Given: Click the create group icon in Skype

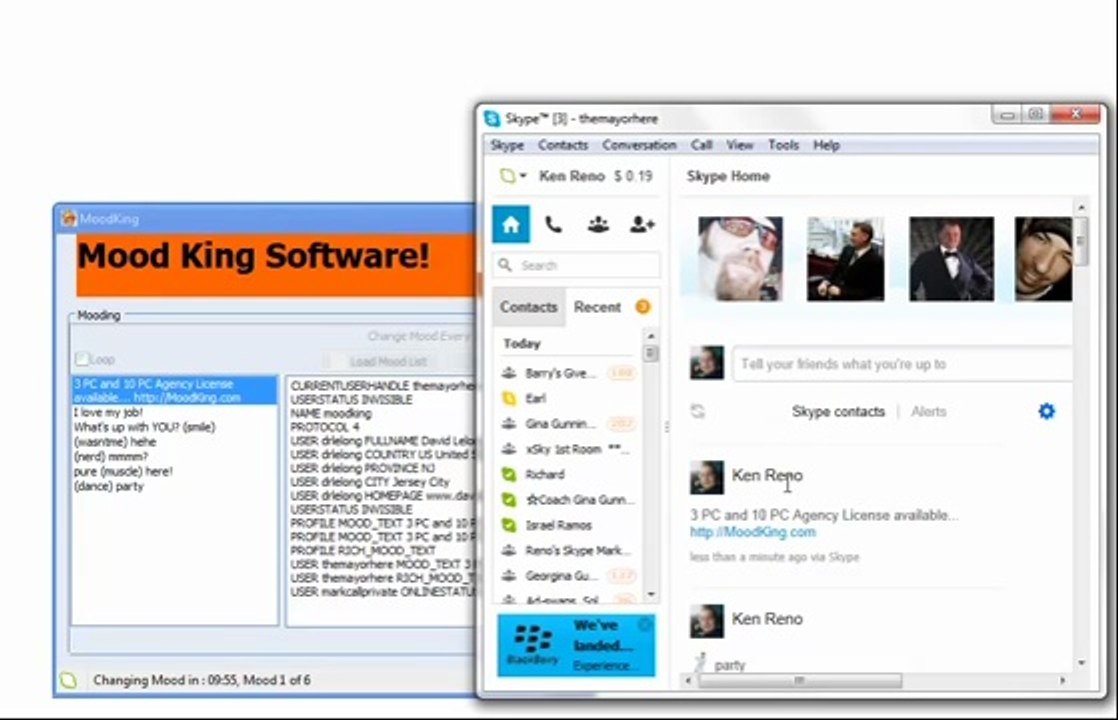Looking at the screenshot, I should (598, 225).
